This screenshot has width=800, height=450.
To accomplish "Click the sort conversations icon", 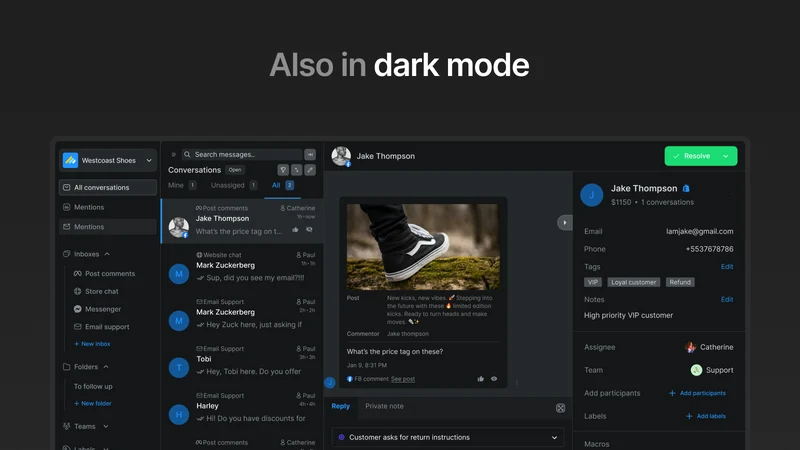I will (x=296, y=170).
